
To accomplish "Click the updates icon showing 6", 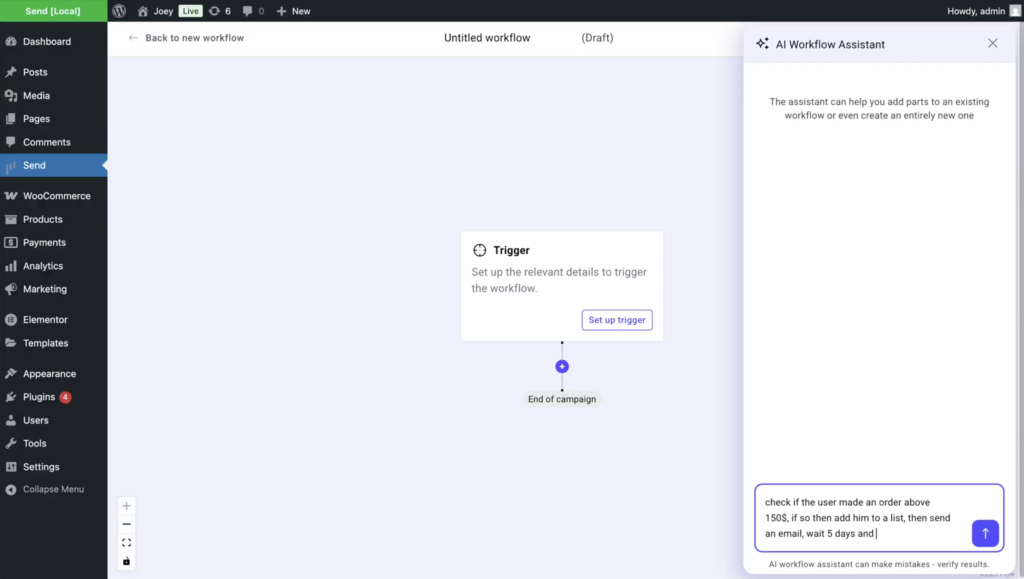I will (x=219, y=11).
